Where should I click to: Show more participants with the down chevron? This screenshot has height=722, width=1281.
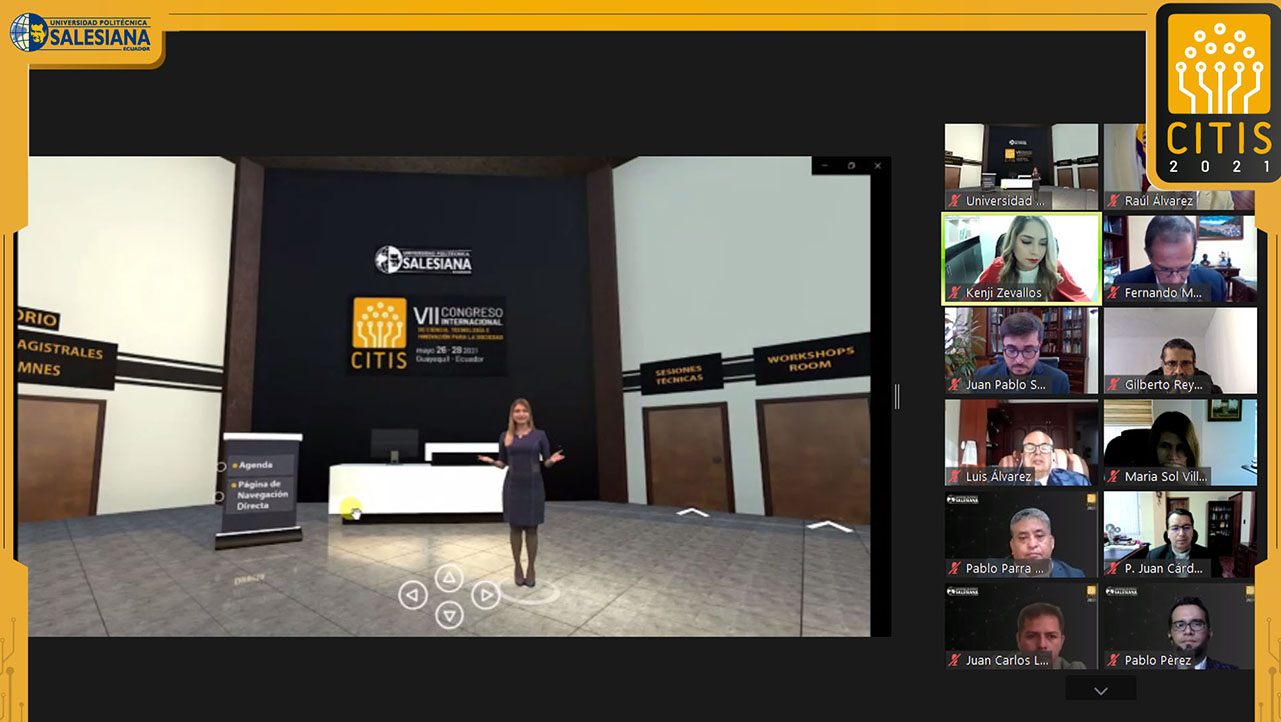(x=1100, y=690)
